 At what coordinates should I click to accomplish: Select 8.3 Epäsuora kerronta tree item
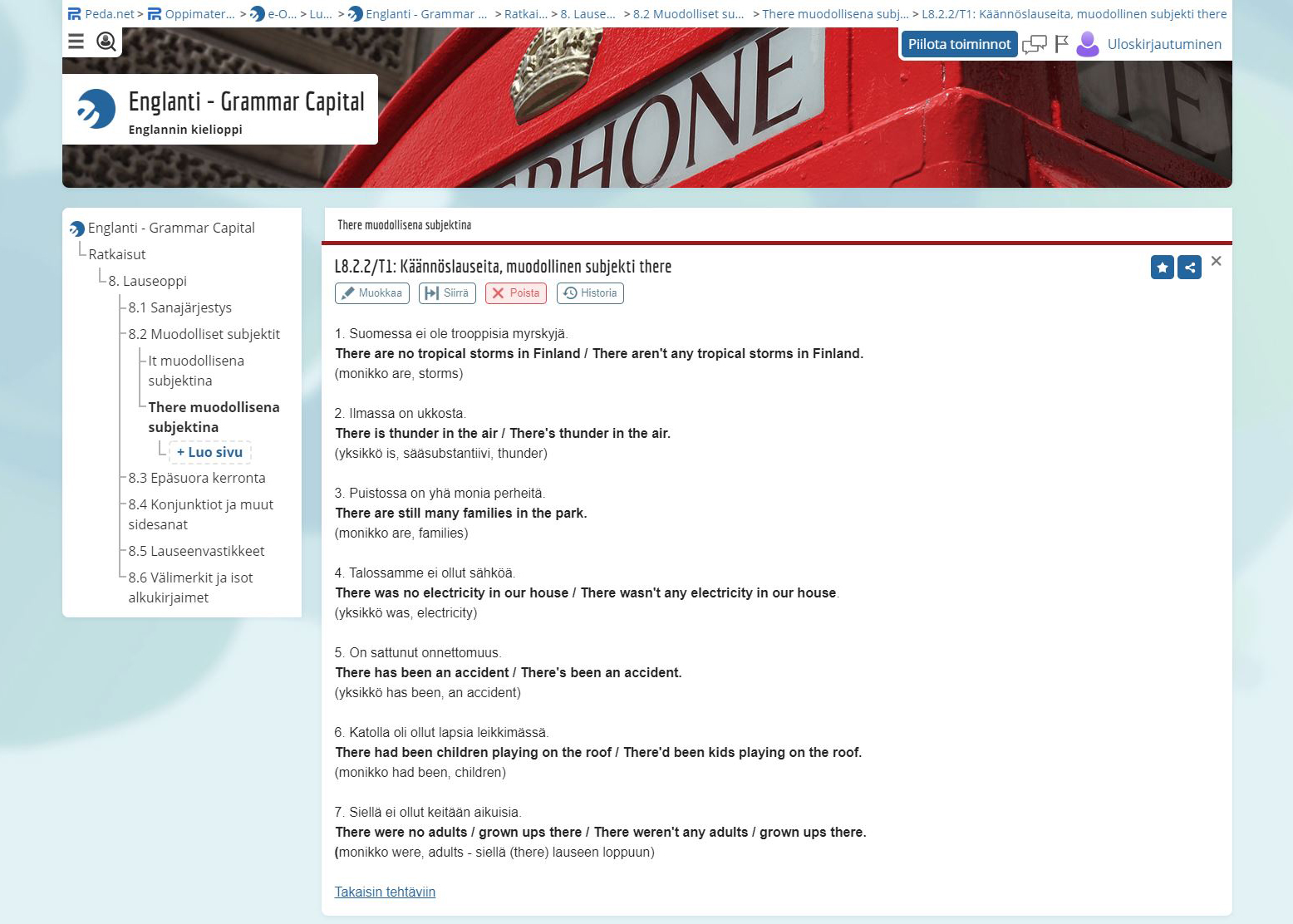[197, 478]
